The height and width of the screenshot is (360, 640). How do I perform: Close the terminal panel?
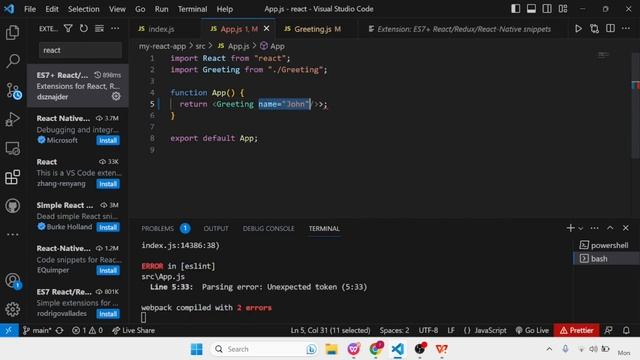pos(626,228)
